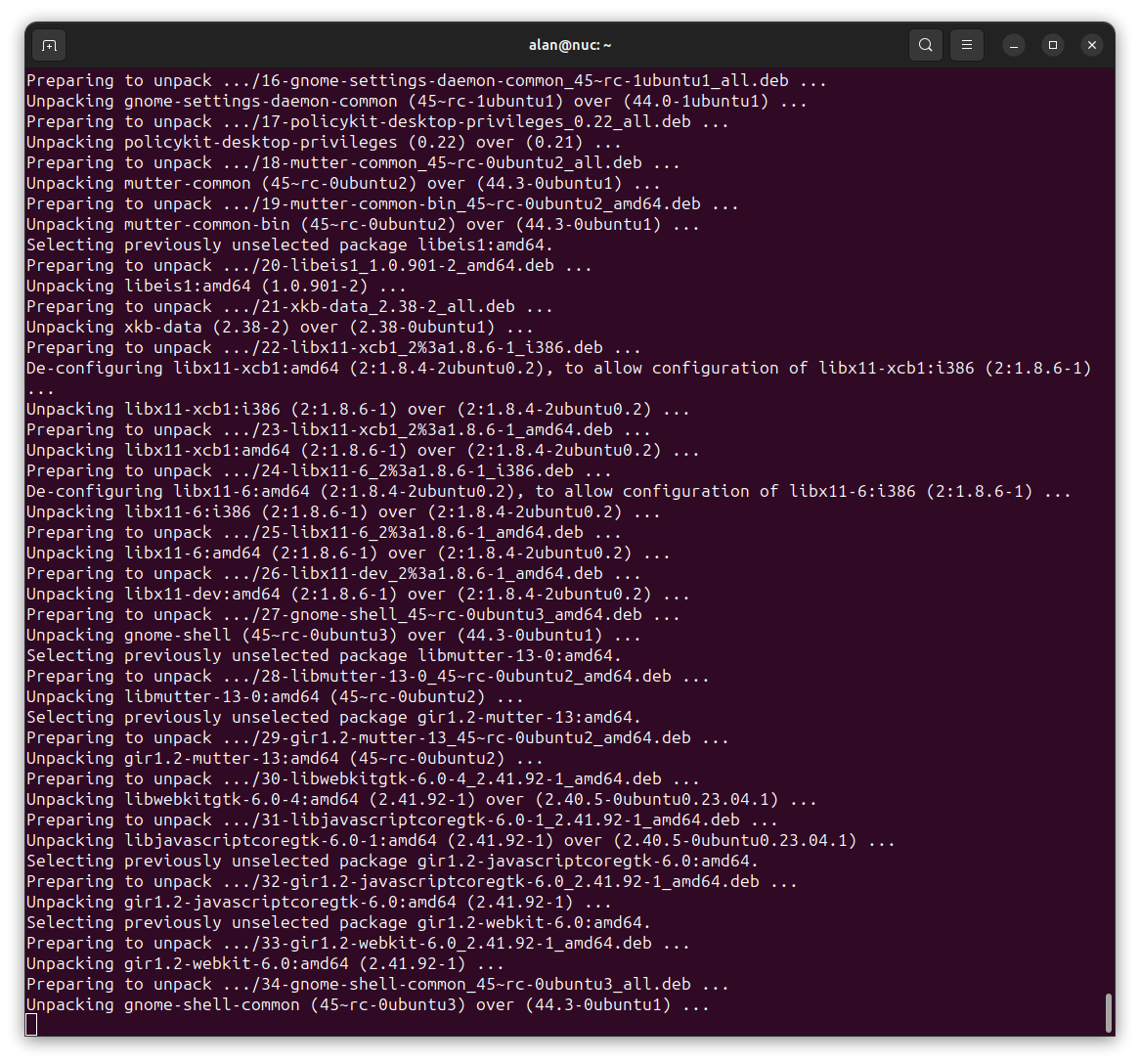This screenshot has height=1064, width=1140.
Task: Click line 'Unpacking libjavascriptcoregtk-6.0-1:amd64'
Action: point(460,841)
